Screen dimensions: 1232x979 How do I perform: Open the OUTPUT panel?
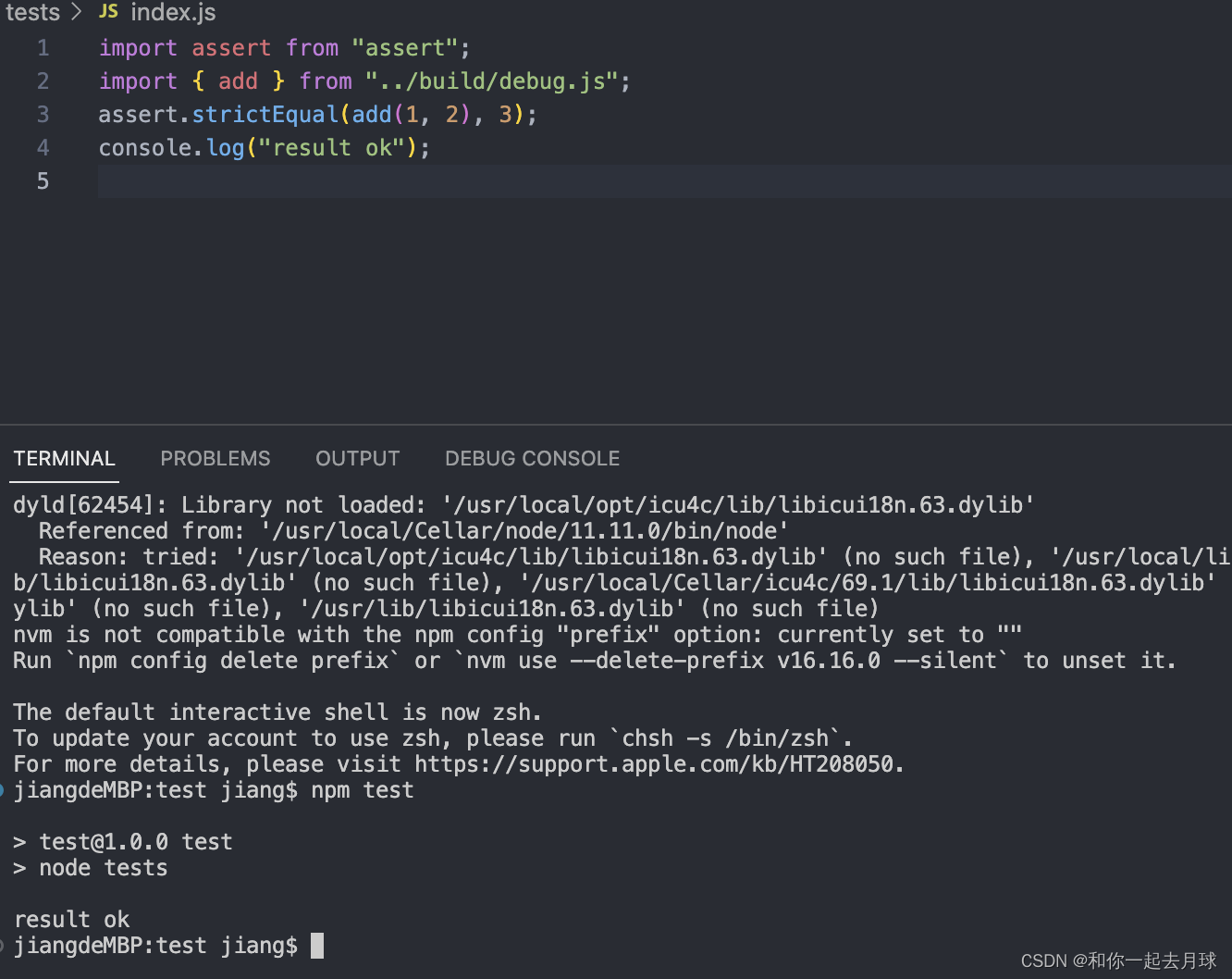(357, 458)
